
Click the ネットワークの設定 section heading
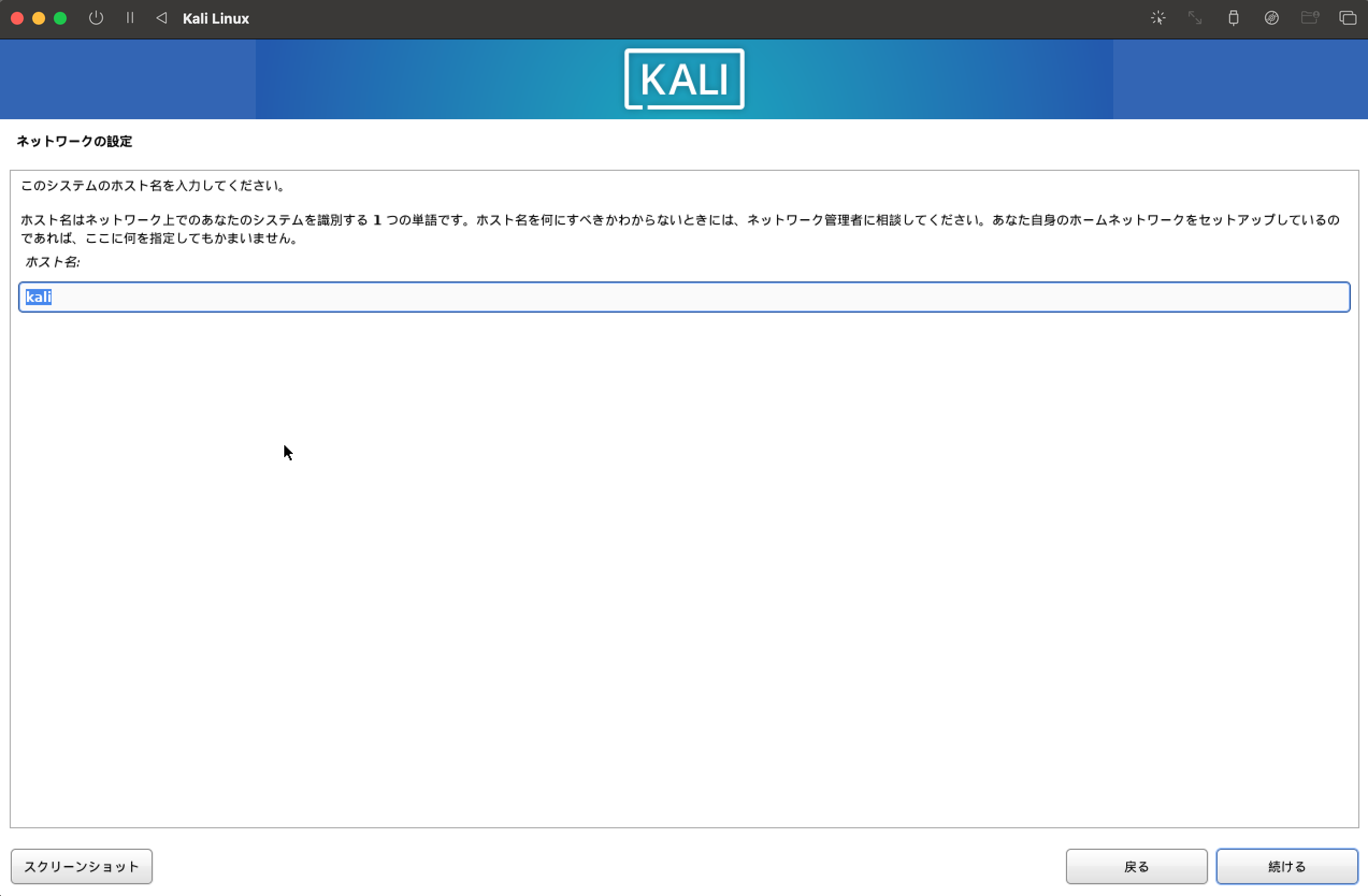74,141
